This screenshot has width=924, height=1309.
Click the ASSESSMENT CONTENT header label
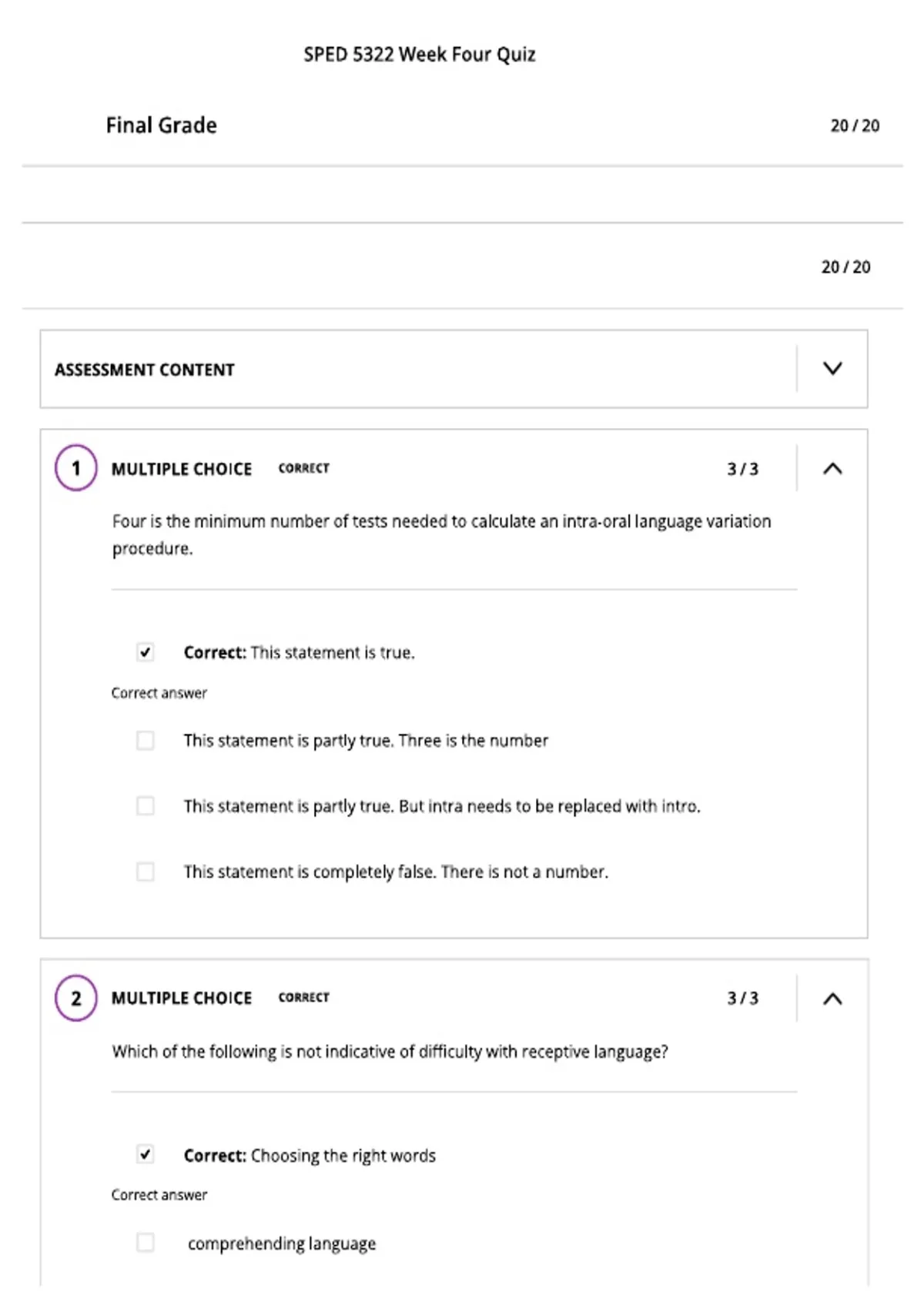(144, 370)
